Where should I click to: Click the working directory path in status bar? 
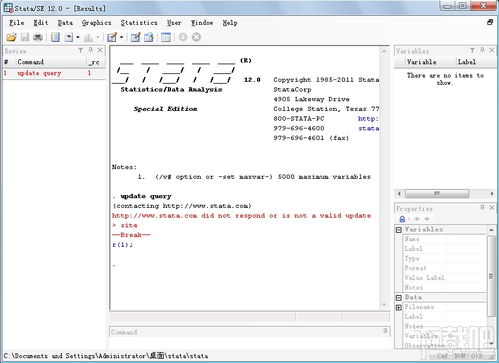tap(106, 356)
